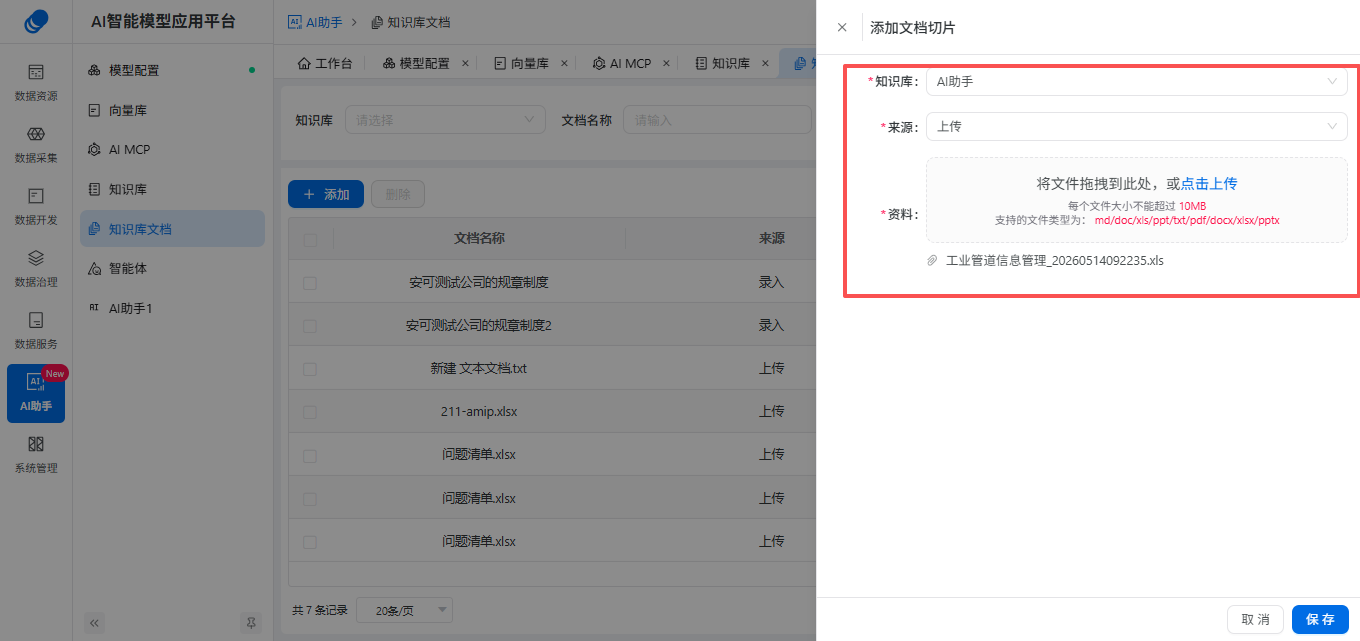This screenshot has height=641, width=1360.
Task: Click uploaded file 工业管道信息管理_20260514092235.xls
Action: 1055,261
